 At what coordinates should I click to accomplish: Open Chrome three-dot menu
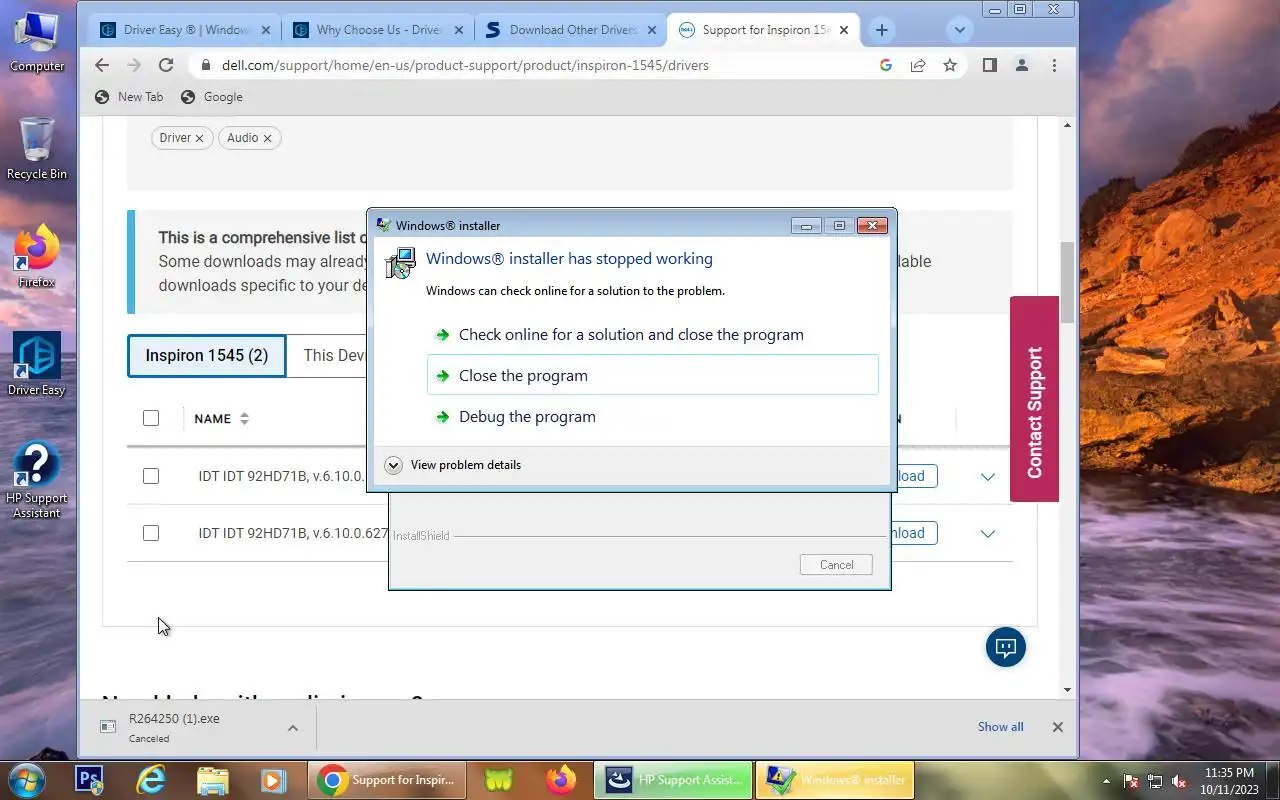1054,65
